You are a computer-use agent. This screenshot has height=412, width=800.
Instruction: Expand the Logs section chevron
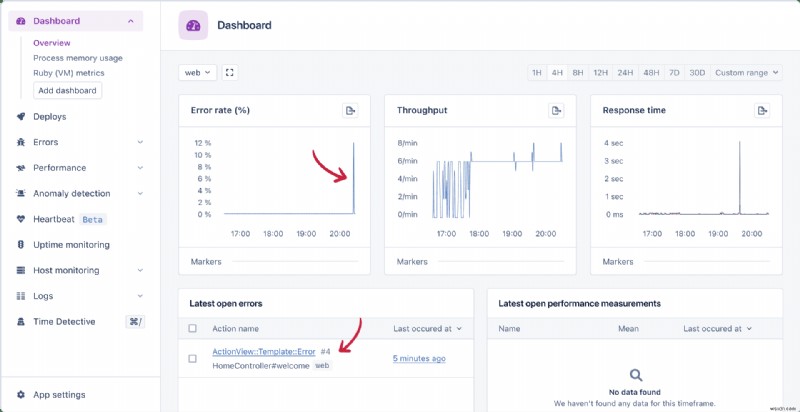click(x=140, y=296)
